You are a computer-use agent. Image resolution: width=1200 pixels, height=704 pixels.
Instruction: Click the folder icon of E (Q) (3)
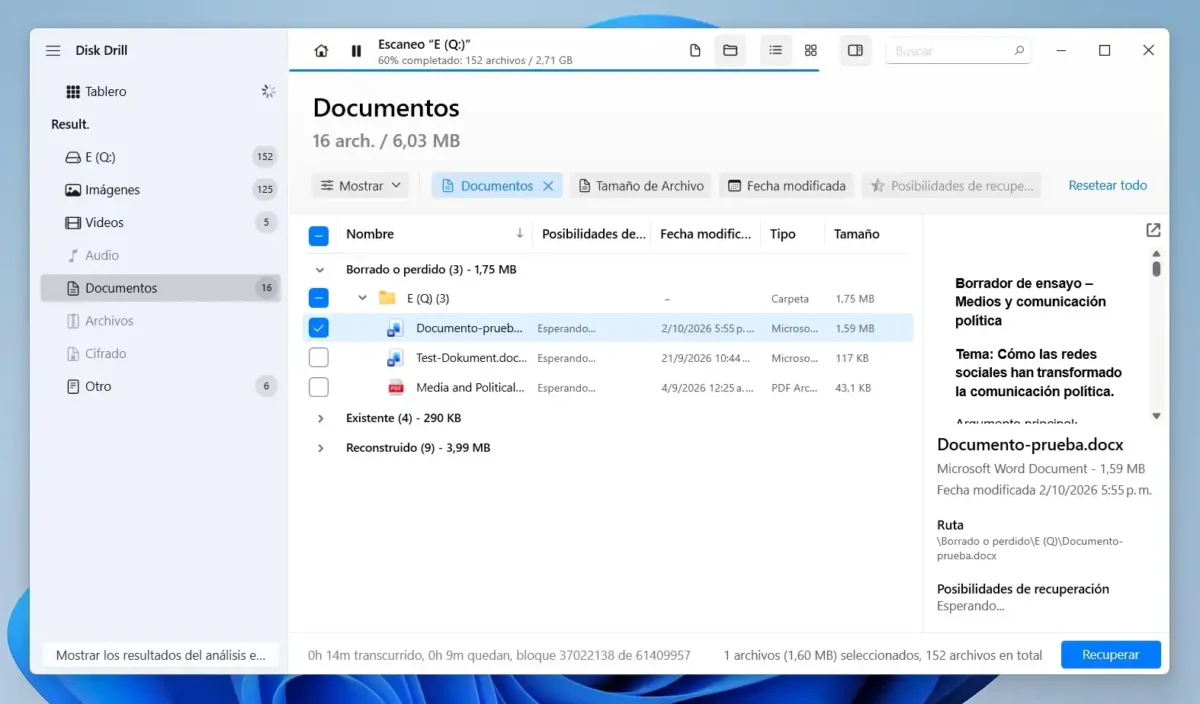coord(387,298)
